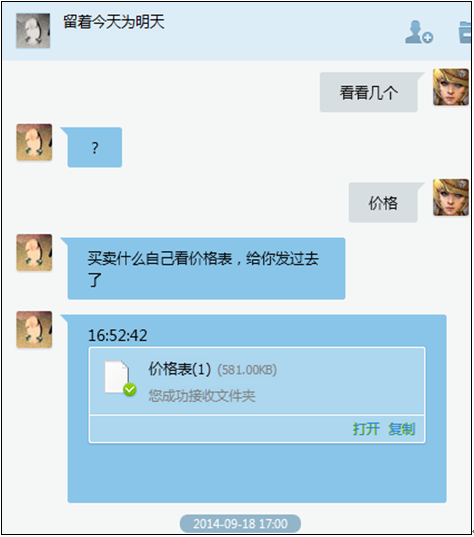Click sender avatar beside the question mark message
This screenshot has width=474, height=537.
[x=34, y=142]
